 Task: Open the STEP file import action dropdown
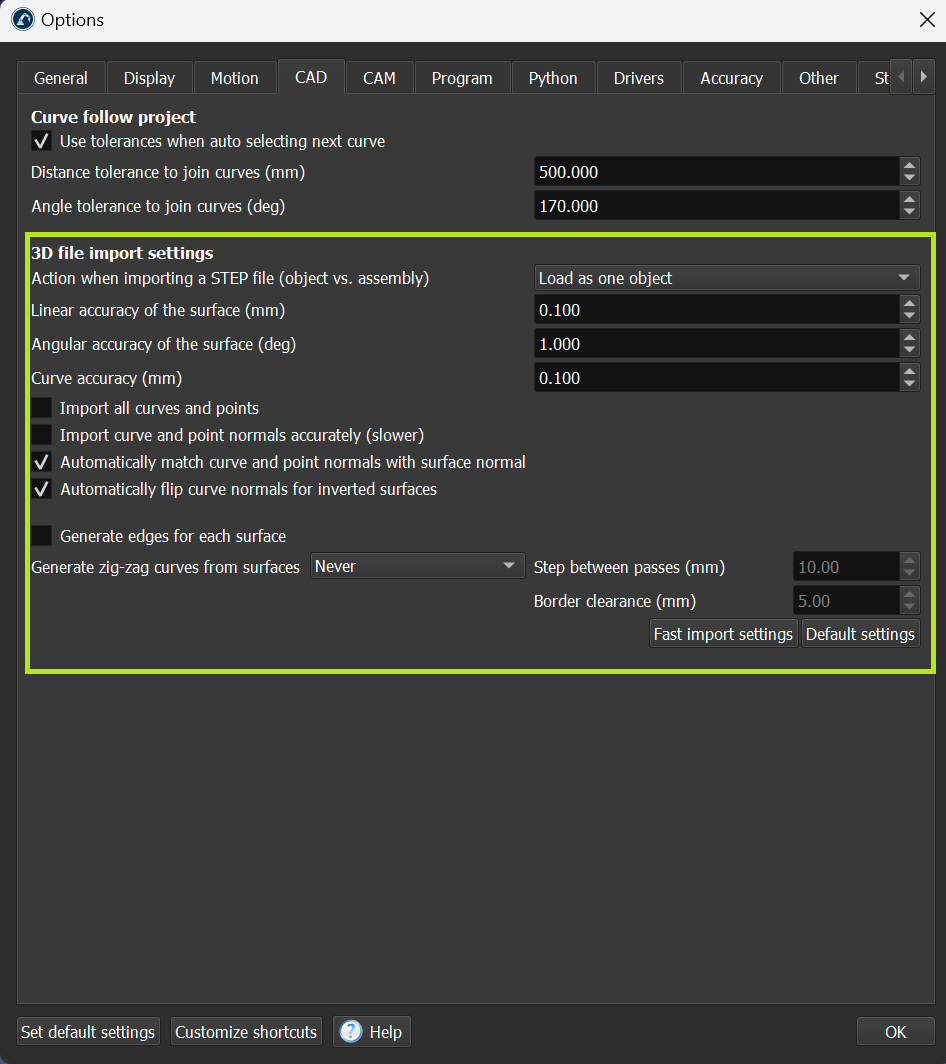pyautogui.click(x=726, y=278)
